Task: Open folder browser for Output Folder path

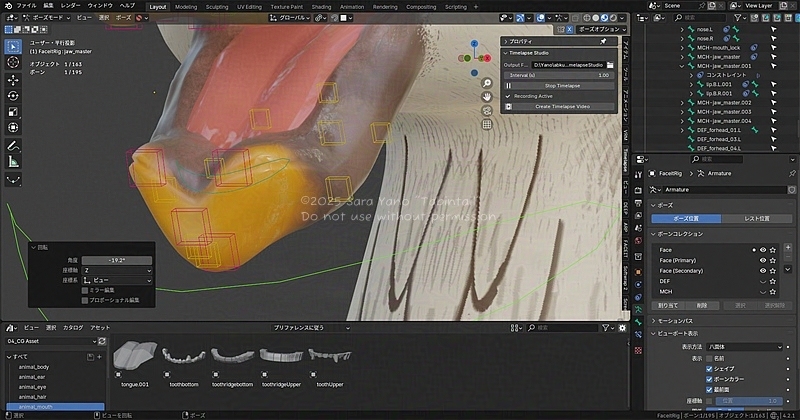Action: [x=610, y=64]
